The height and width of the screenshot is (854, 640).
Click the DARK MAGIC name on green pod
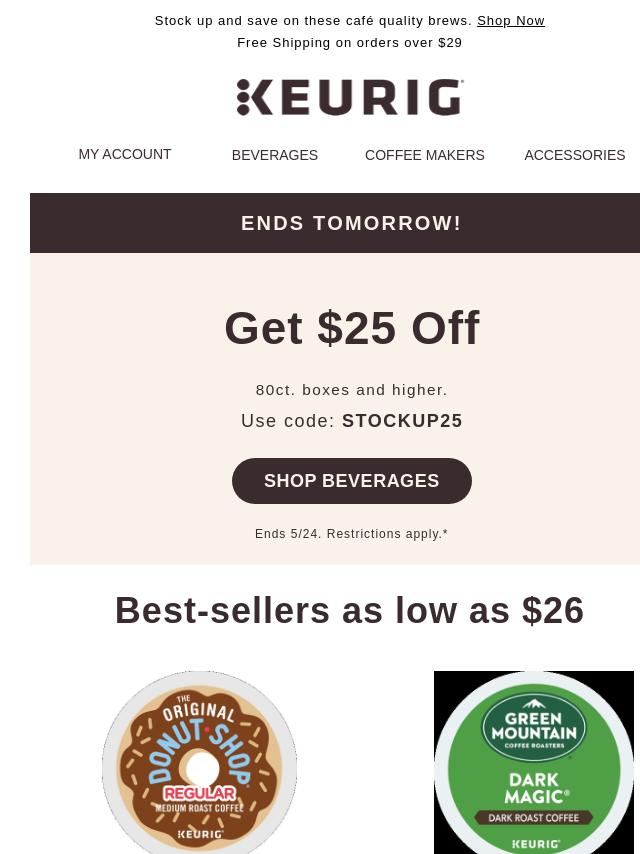click(537, 788)
